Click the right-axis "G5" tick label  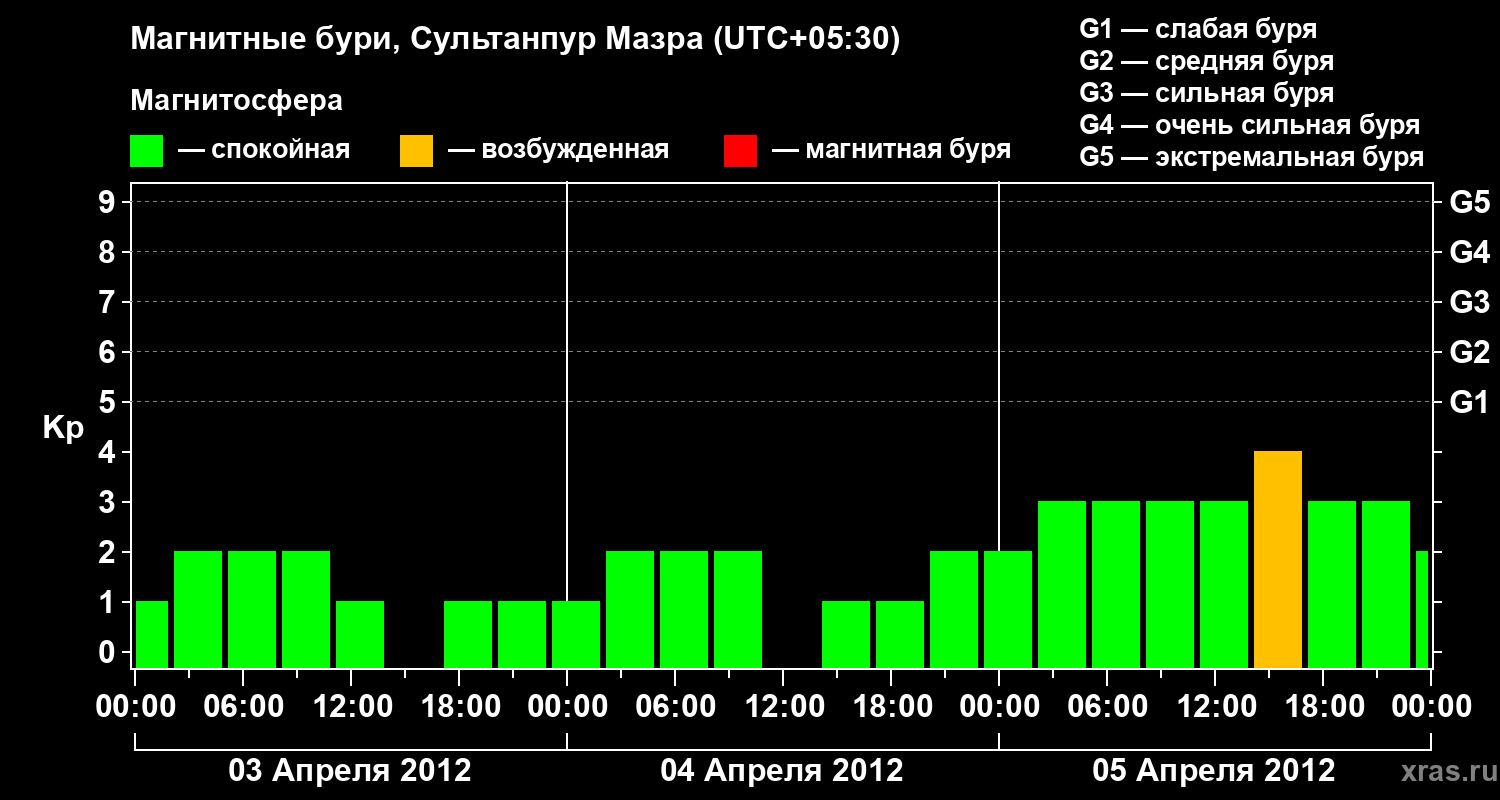click(1469, 202)
